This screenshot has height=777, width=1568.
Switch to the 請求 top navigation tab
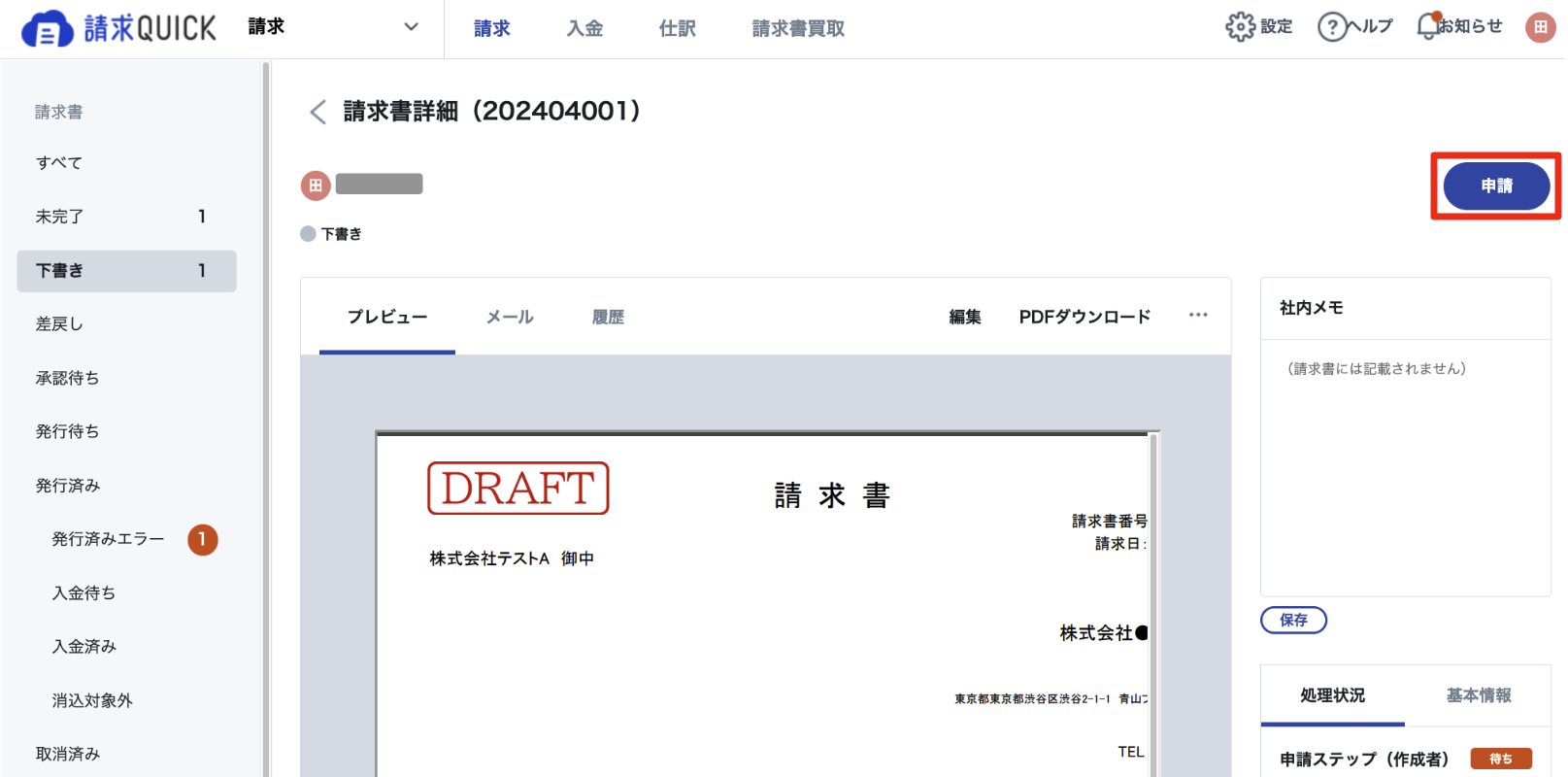click(492, 28)
